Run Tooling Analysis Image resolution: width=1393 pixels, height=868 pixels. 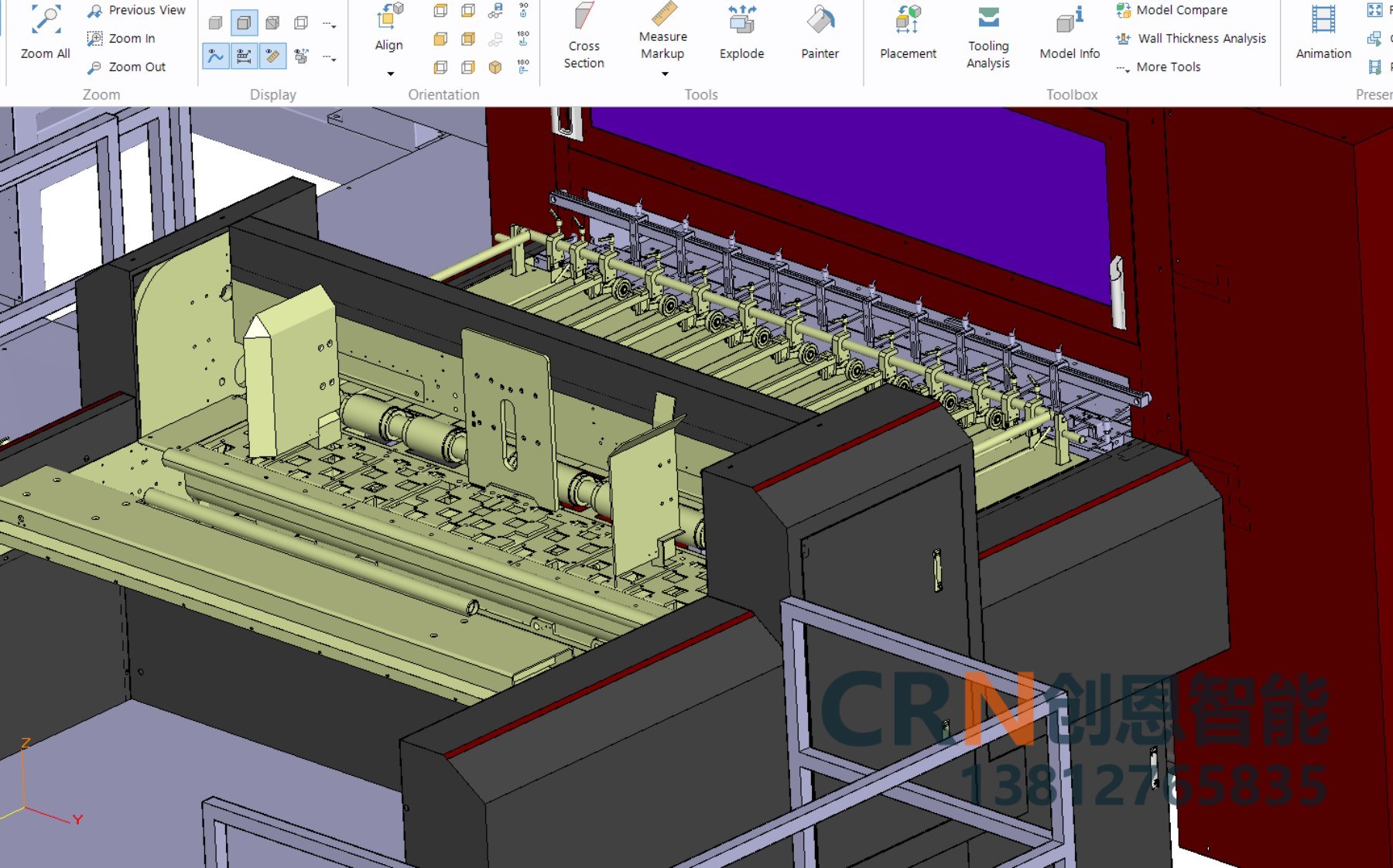click(x=988, y=36)
